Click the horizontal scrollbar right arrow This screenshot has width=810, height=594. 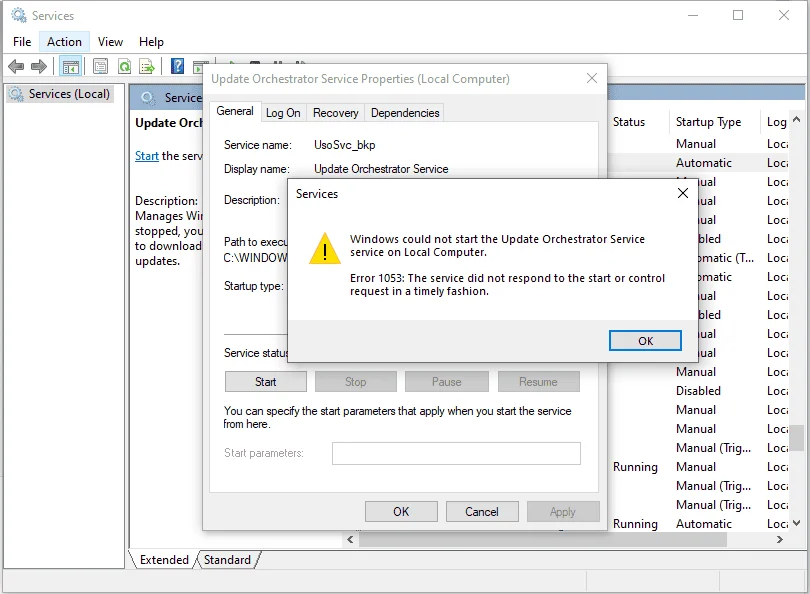[780, 540]
